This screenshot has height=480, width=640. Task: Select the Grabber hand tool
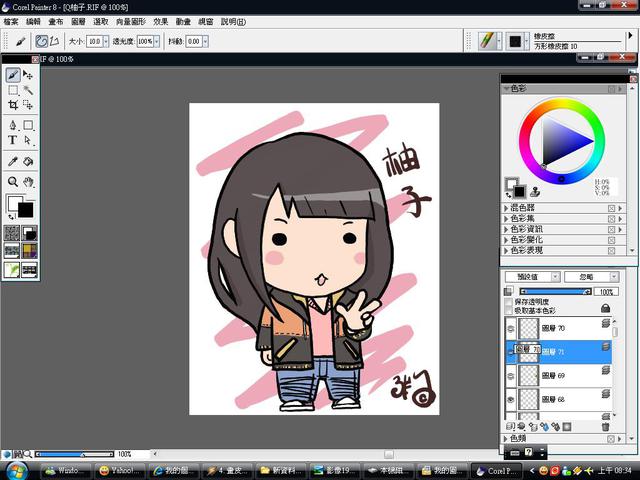(29, 182)
